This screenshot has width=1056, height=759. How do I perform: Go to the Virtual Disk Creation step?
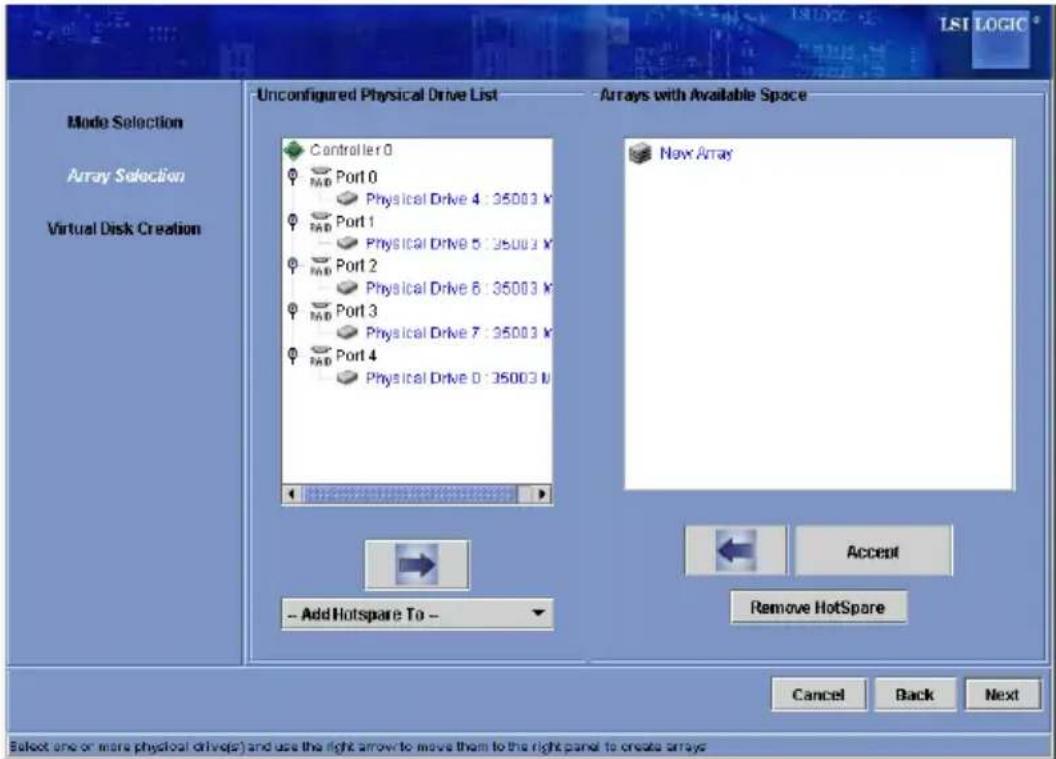pyautogui.click(x=124, y=229)
